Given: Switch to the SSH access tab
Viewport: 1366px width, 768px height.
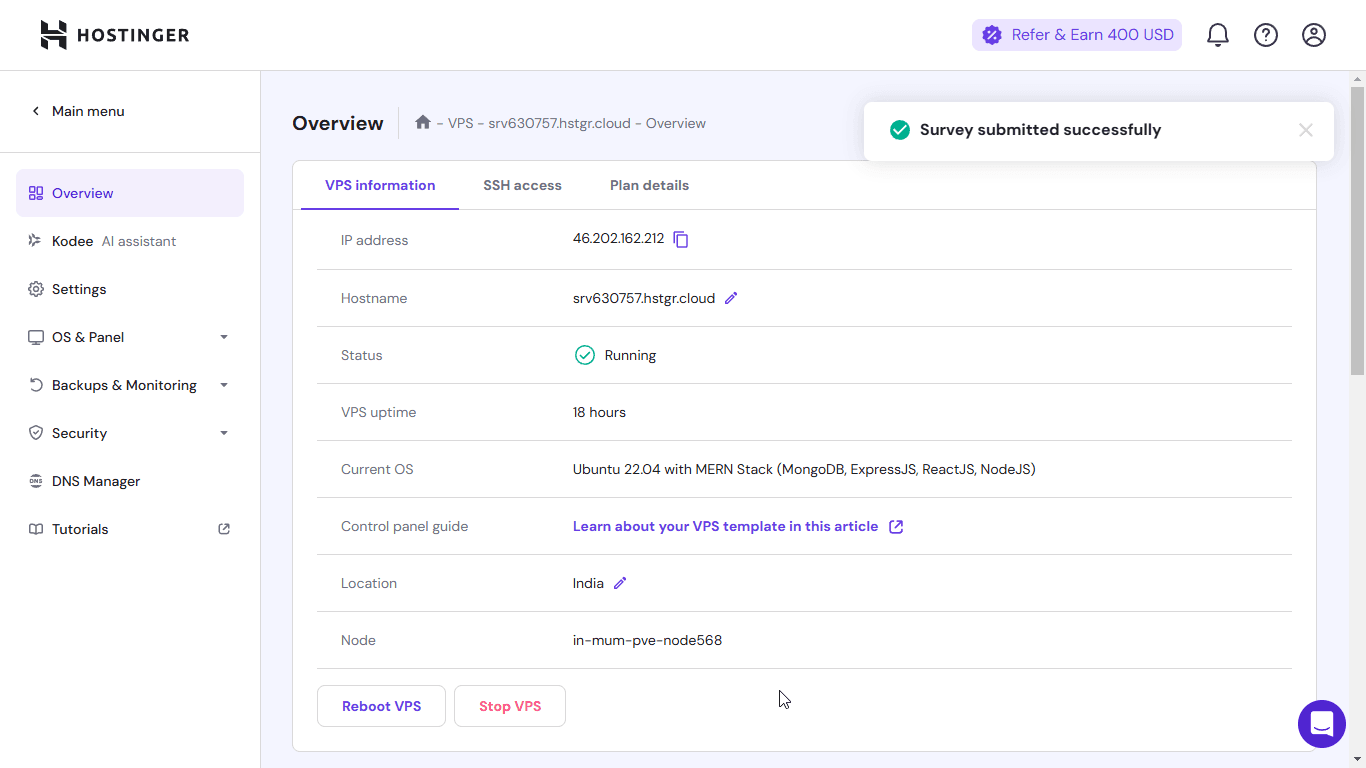Looking at the screenshot, I should (522, 185).
